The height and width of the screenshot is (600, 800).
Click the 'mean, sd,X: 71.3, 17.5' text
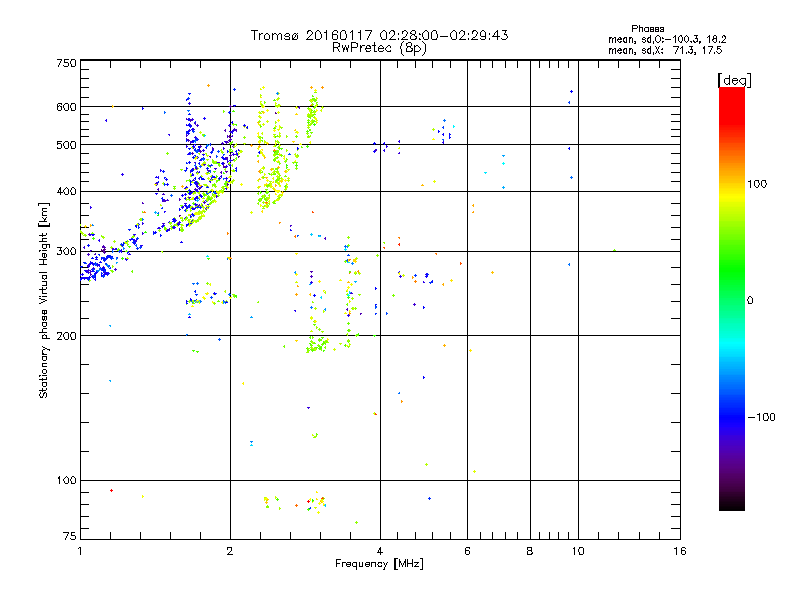(665, 50)
